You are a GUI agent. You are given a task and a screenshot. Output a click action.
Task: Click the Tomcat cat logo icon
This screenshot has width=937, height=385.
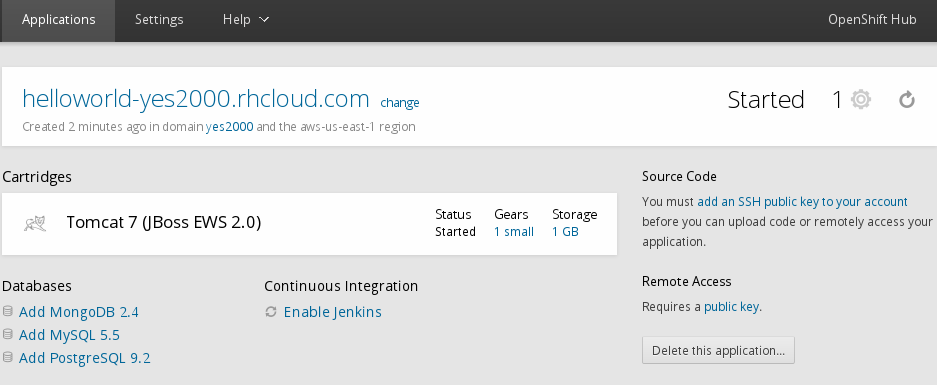(35, 224)
